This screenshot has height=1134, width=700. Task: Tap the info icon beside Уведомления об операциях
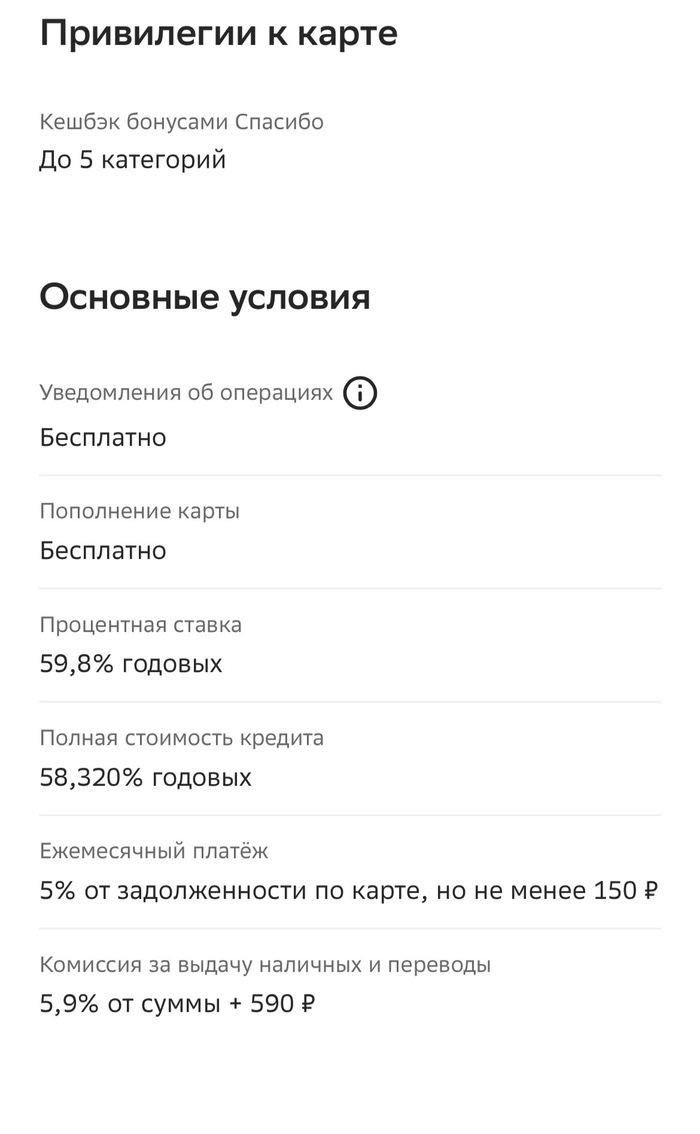360,394
